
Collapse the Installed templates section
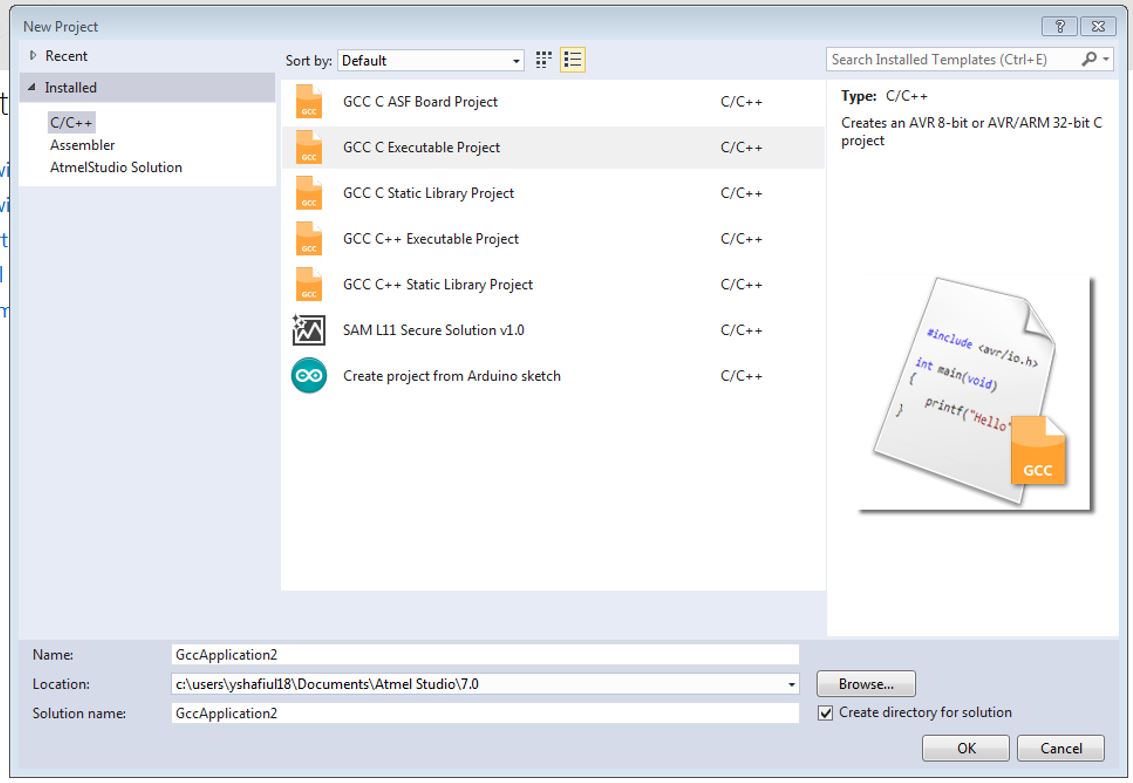point(32,87)
